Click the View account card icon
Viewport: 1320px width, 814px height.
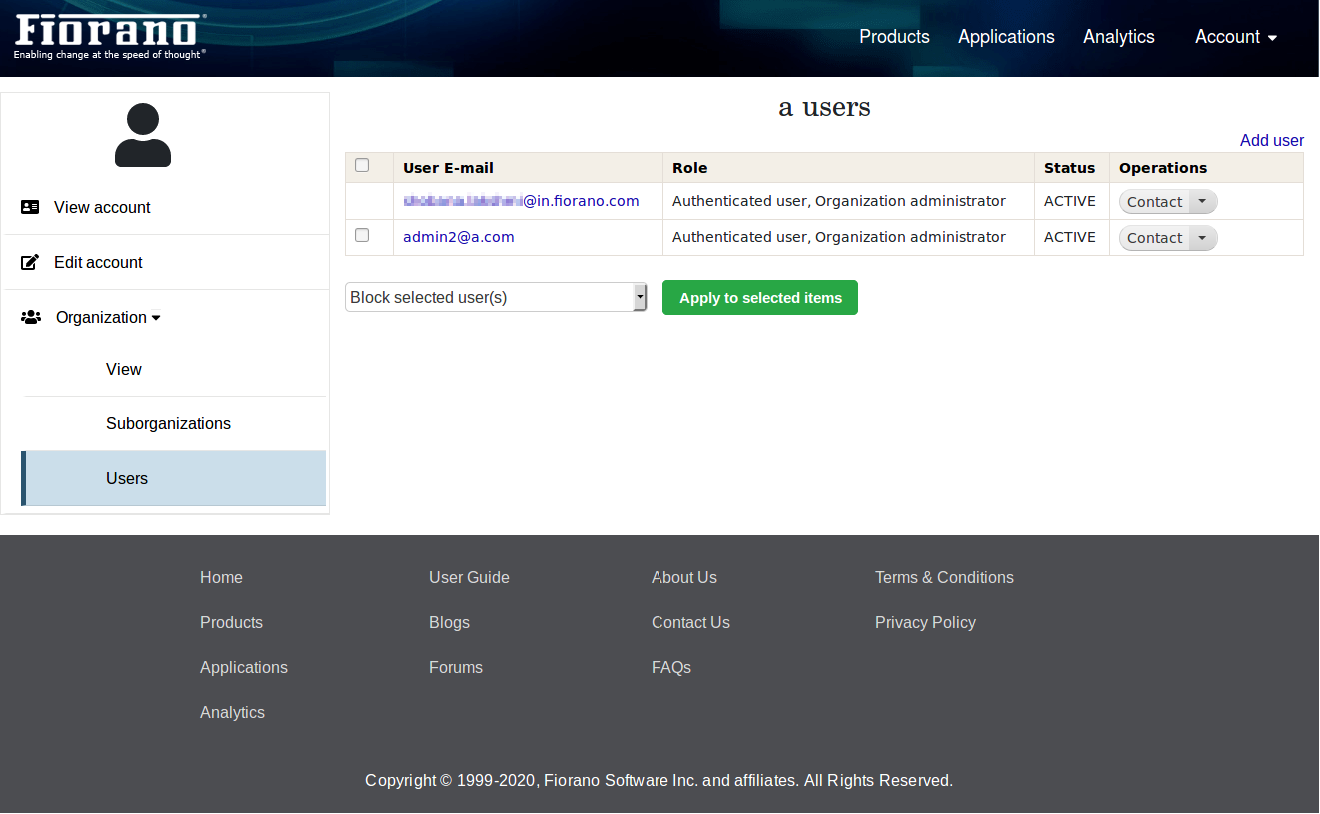(x=30, y=207)
